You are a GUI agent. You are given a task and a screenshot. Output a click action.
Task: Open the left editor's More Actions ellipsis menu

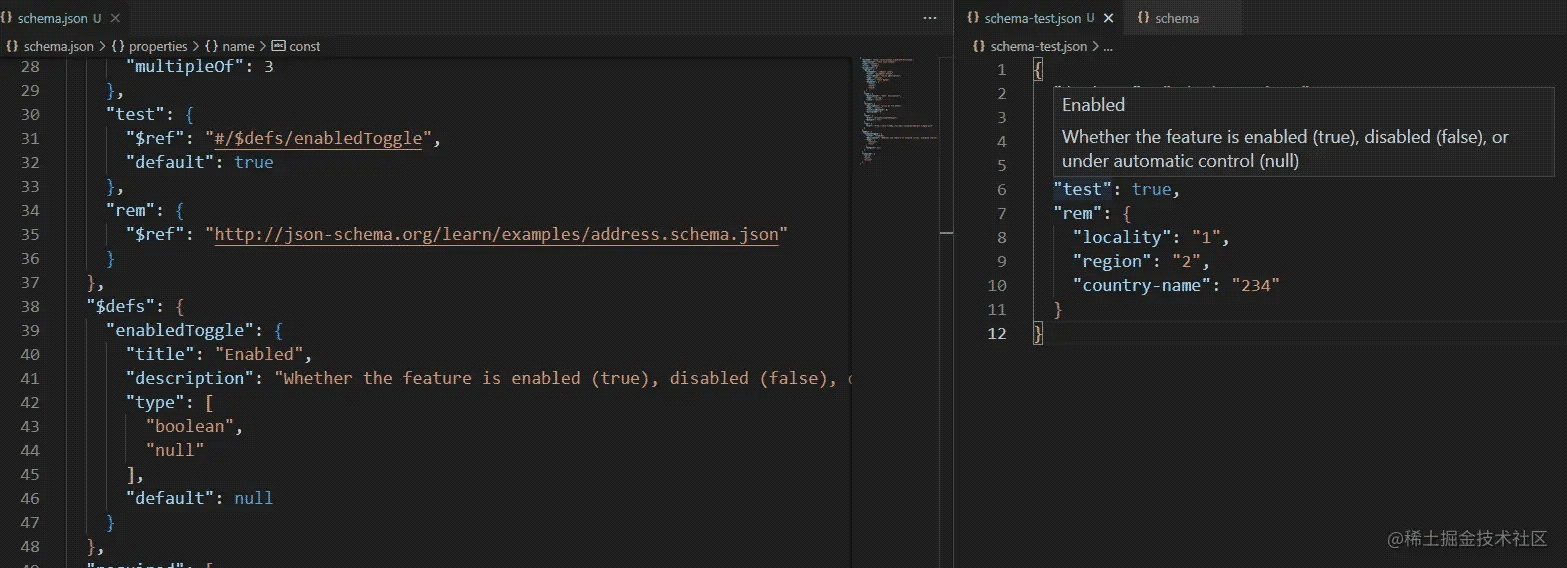pyautogui.click(x=930, y=18)
